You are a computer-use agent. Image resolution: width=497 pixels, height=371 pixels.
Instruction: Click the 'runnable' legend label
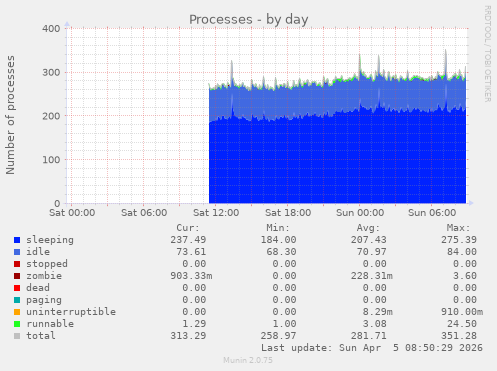point(50,324)
